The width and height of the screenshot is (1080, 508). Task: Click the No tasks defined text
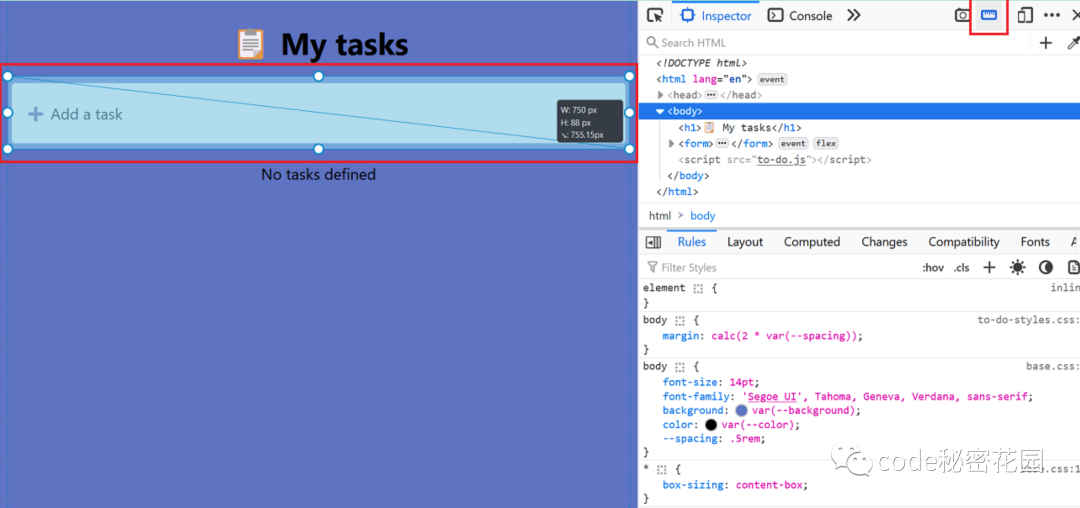pos(318,174)
